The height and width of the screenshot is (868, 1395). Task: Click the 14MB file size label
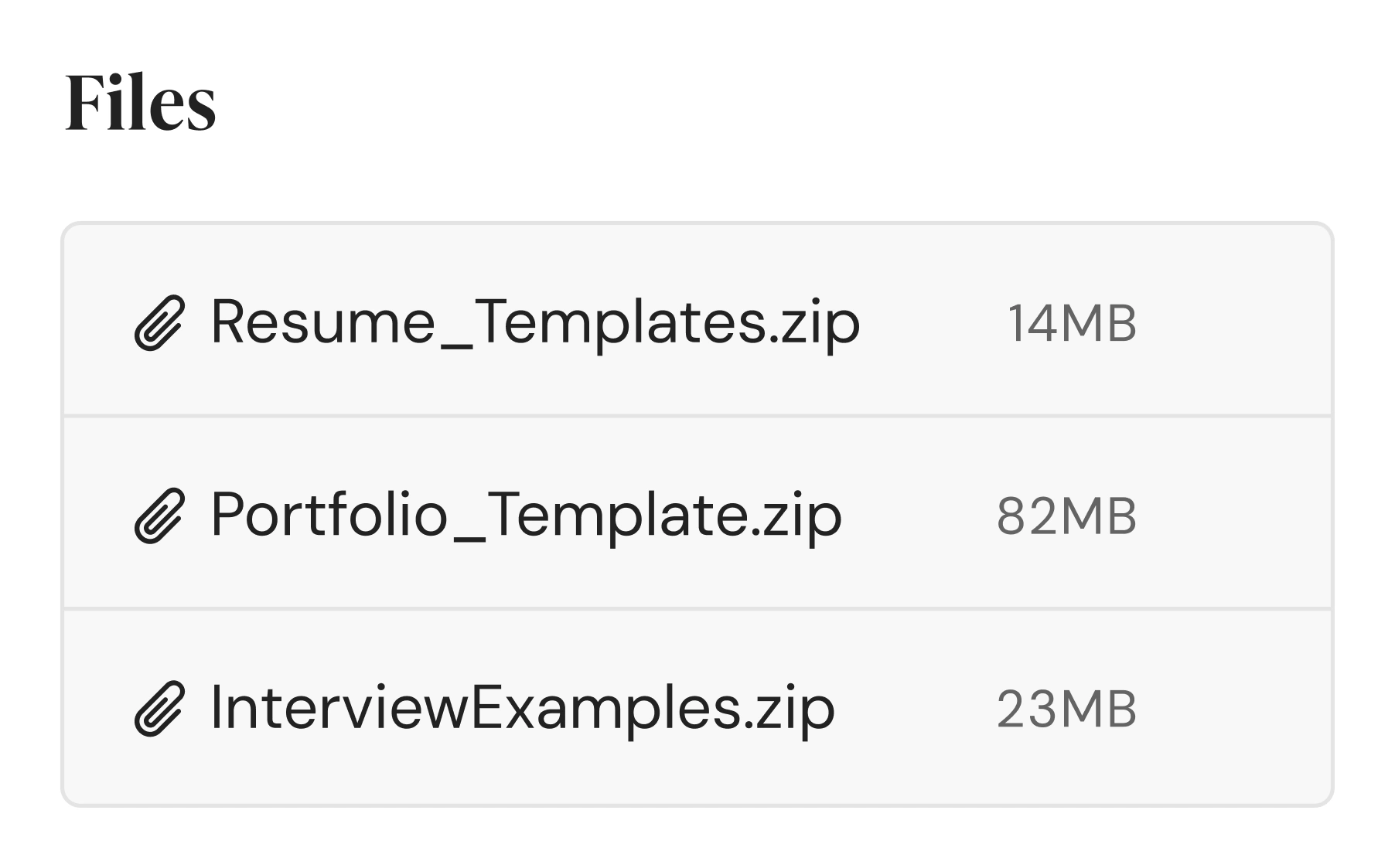coord(1072,323)
